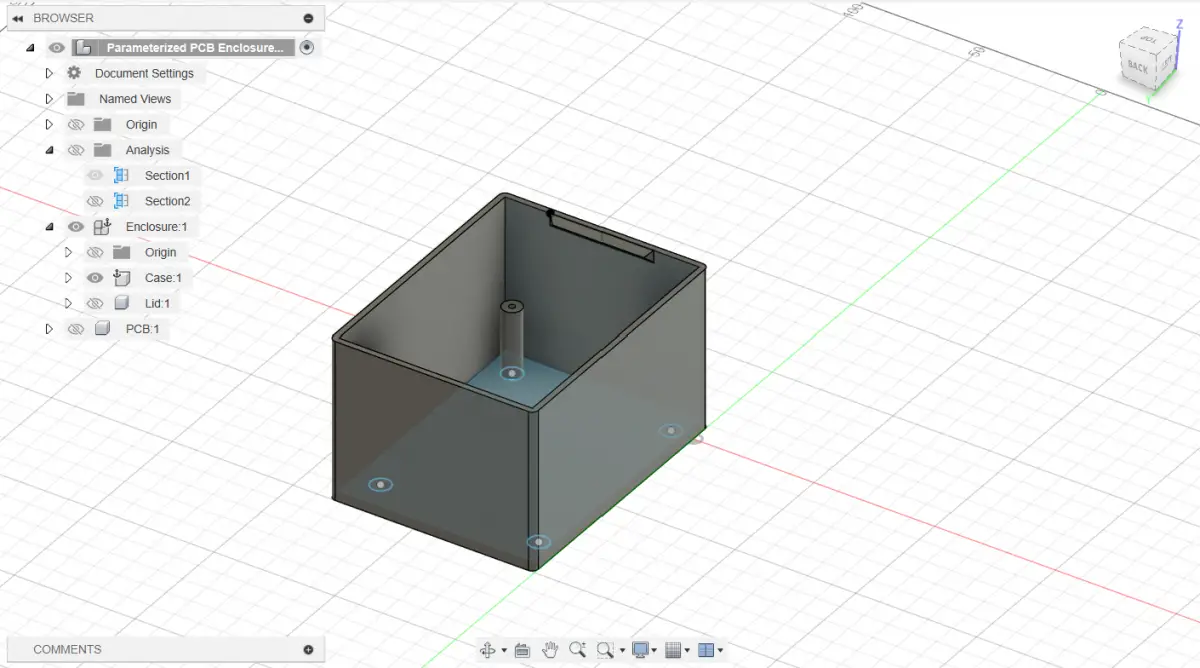Viewport: 1200px width, 668px height.
Task: Show the Lid:1 component via eye icon
Action: pyautogui.click(x=95, y=304)
